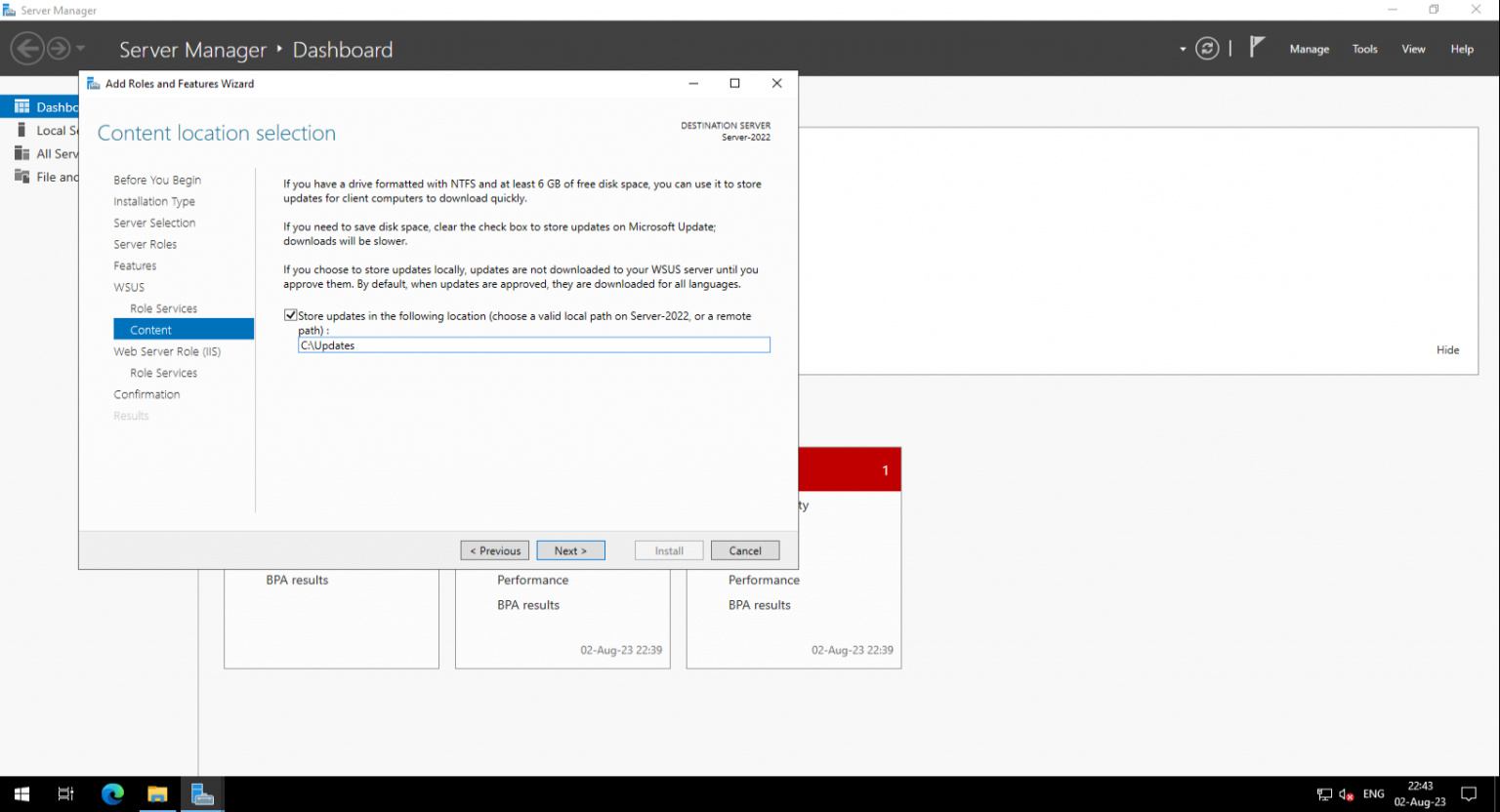
Task: Expand the notifications dropdown near Manage
Action: click(1182, 48)
